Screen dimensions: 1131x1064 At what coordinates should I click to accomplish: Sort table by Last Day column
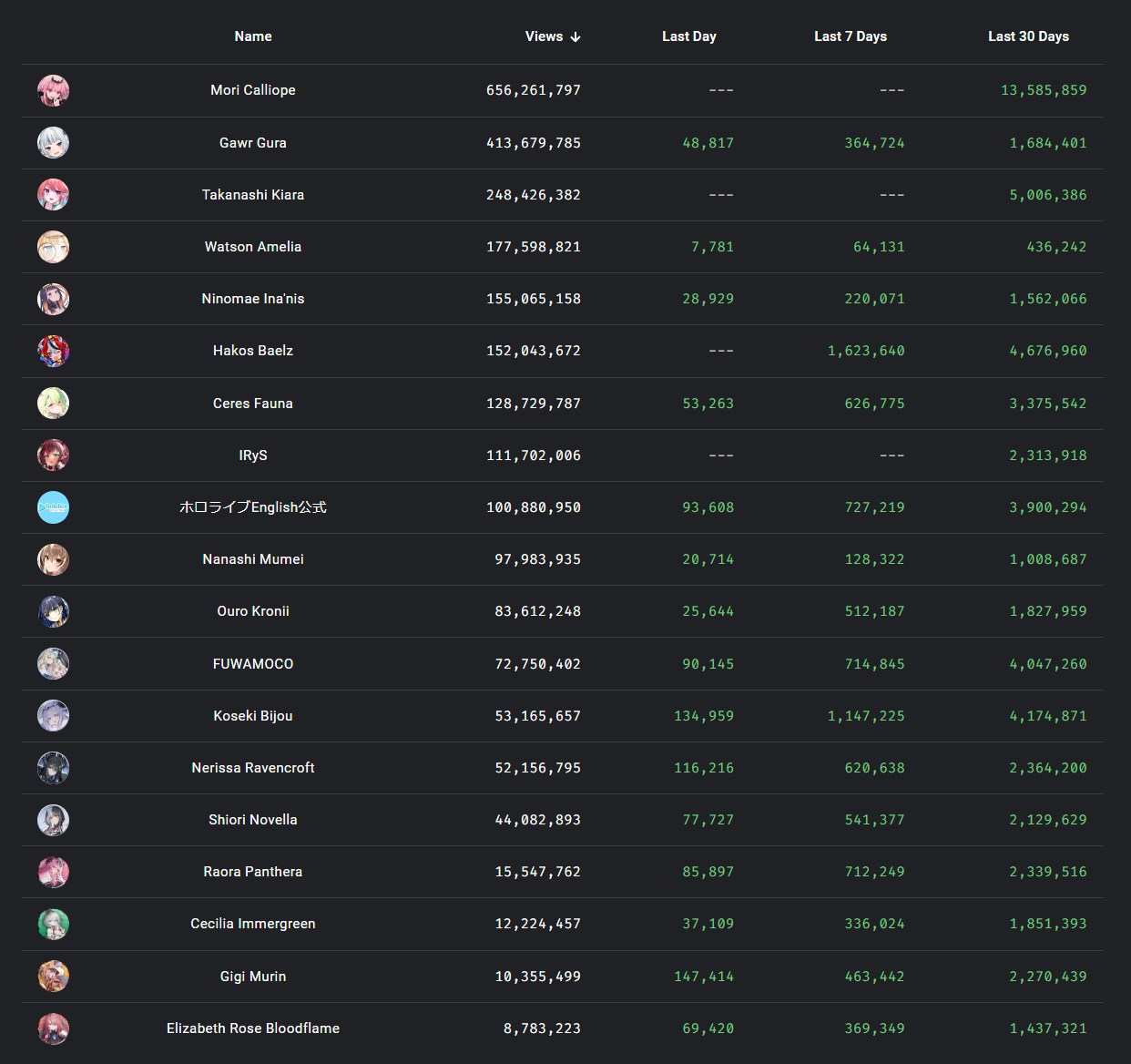click(x=688, y=36)
